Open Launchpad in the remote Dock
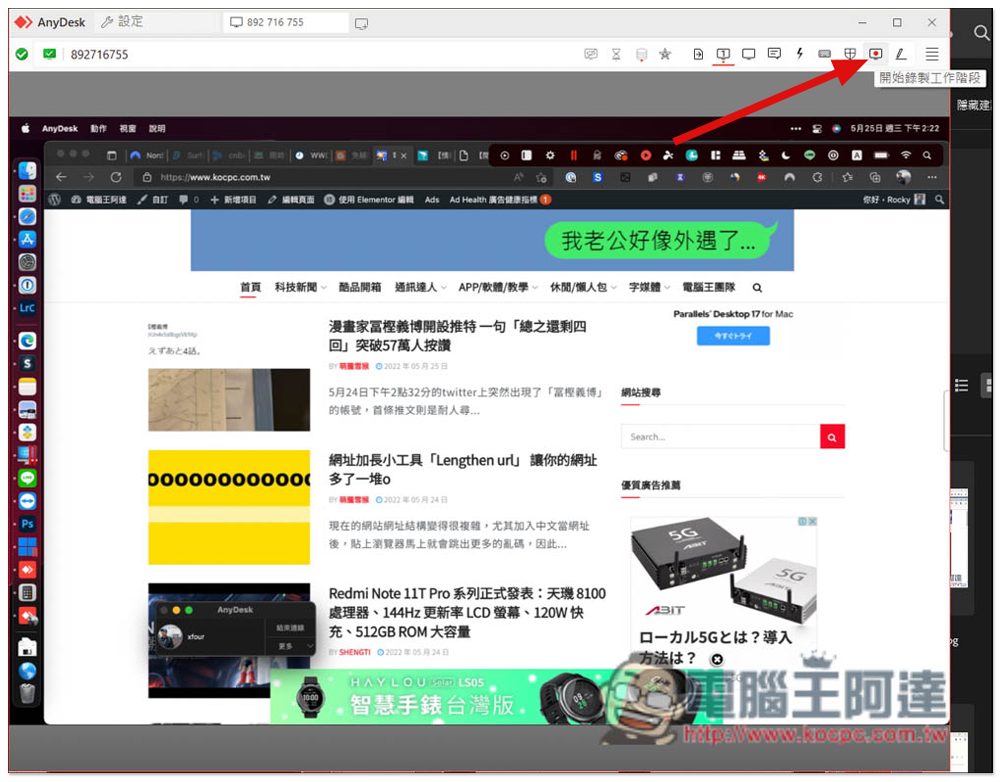 pos(27,193)
